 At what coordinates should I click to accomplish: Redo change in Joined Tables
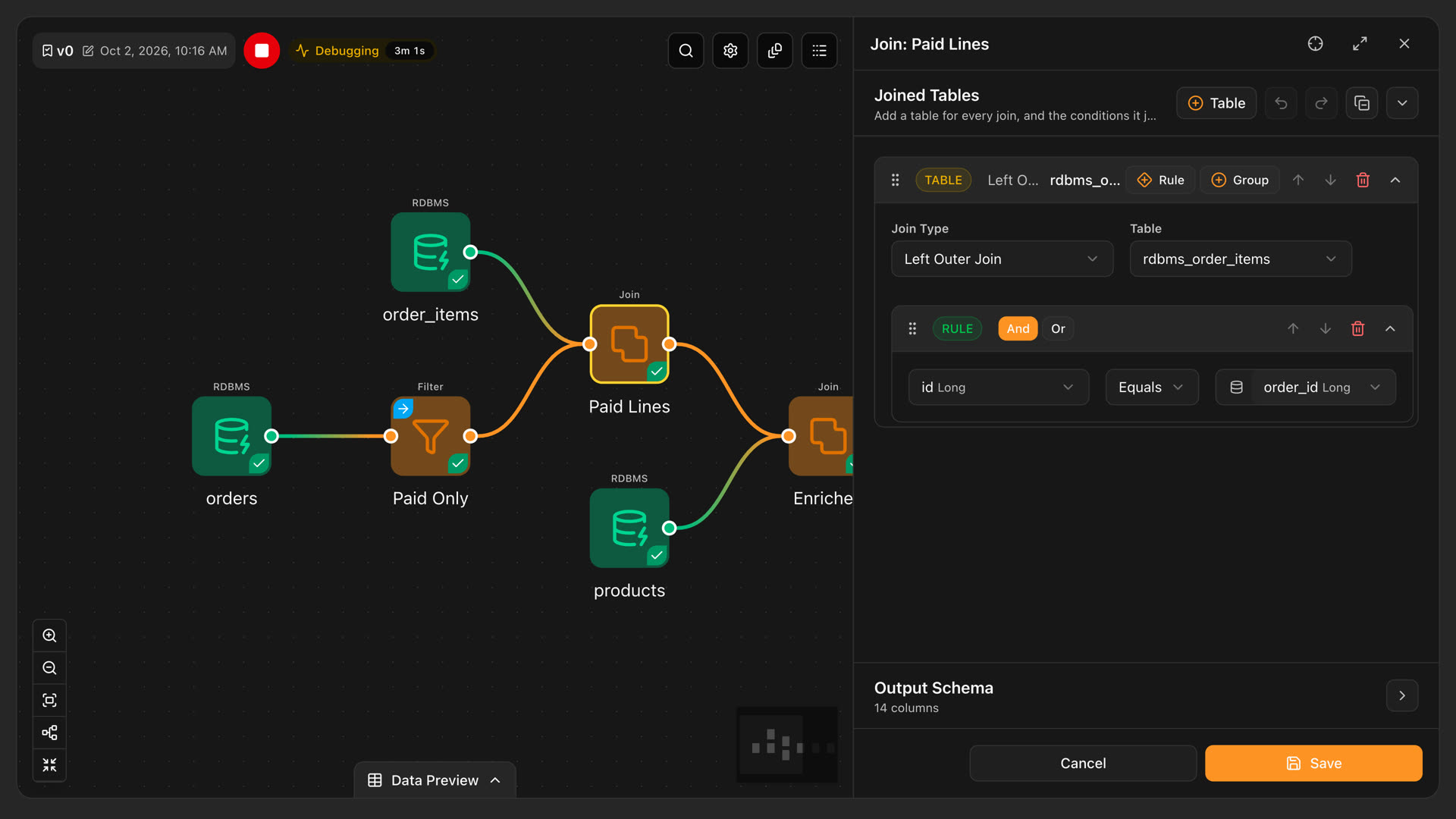(1321, 103)
